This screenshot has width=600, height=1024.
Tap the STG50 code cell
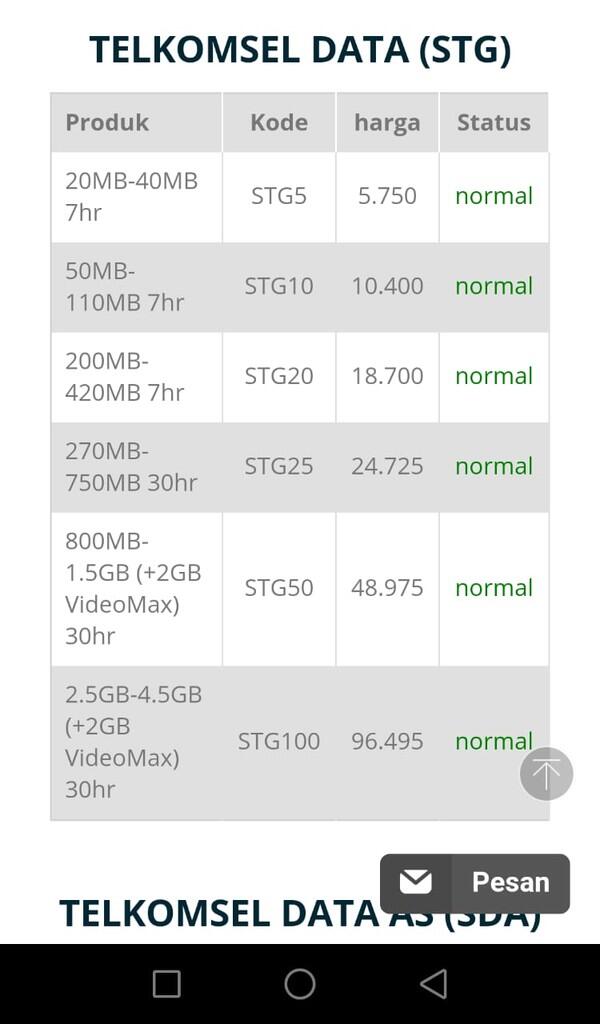[279, 588]
